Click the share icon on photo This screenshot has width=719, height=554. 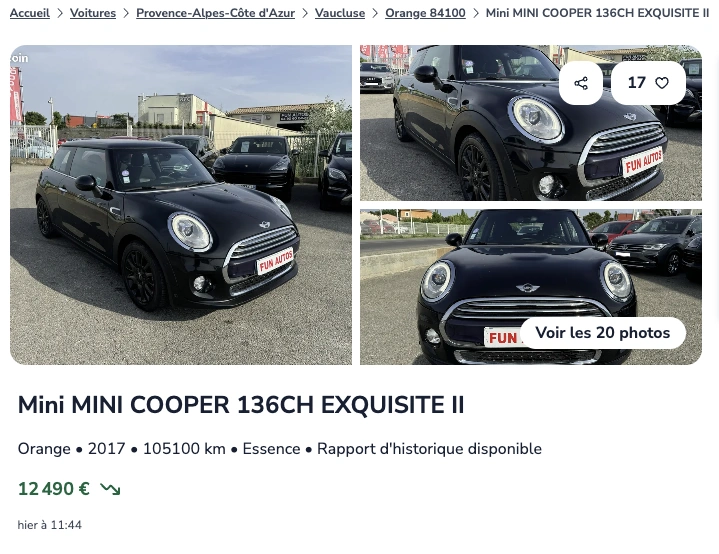coord(581,83)
